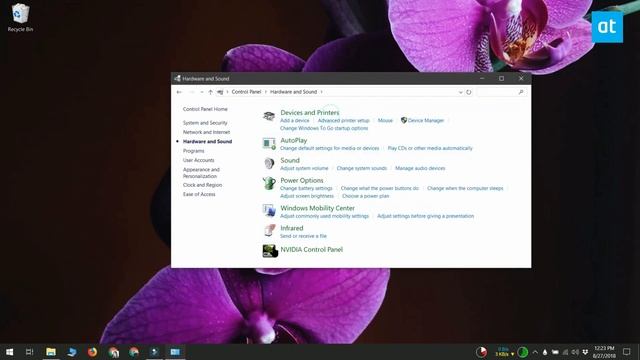
Task: Click Manage audio devices
Action: coord(420,169)
